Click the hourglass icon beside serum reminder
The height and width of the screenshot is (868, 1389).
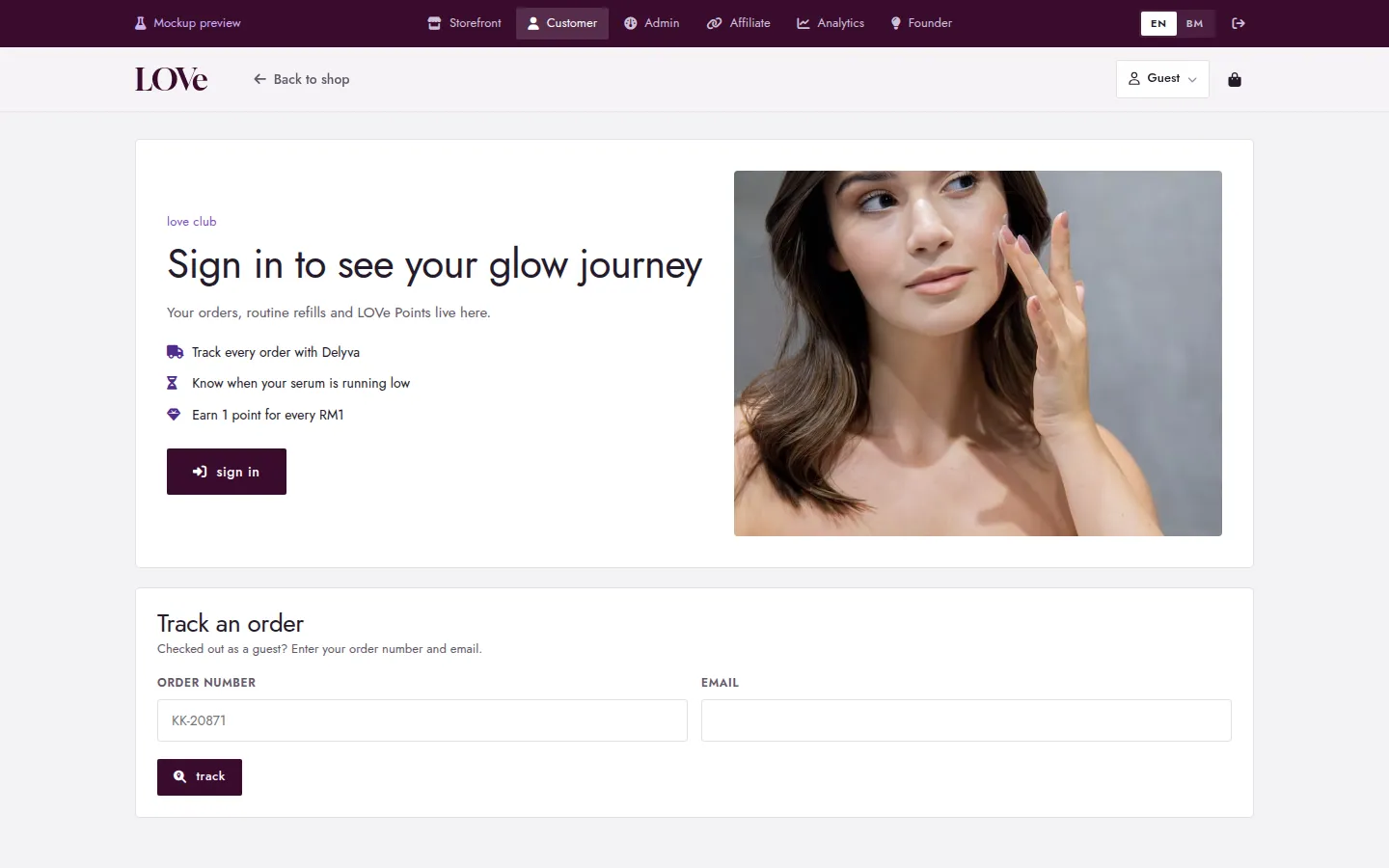pyautogui.click(x=173, y=383)
